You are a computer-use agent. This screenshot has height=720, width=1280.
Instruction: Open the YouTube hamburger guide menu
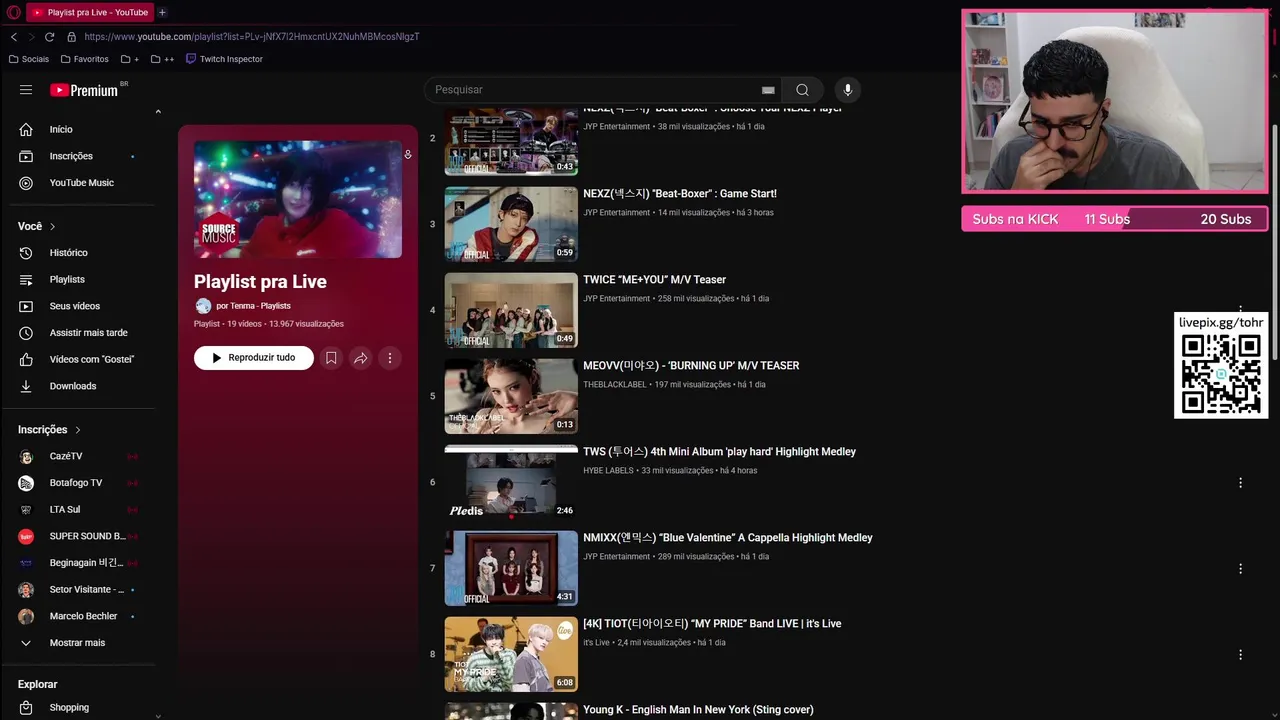pos(26,90)
